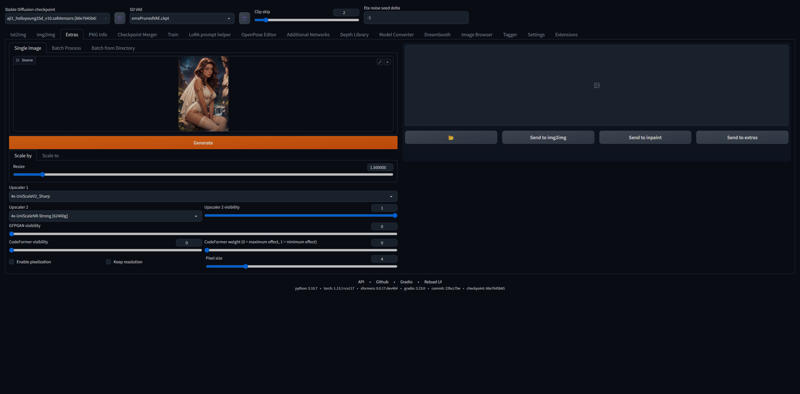Select the Scale to tab
Screen dimensions: 800x394
[x=50, y=156]
